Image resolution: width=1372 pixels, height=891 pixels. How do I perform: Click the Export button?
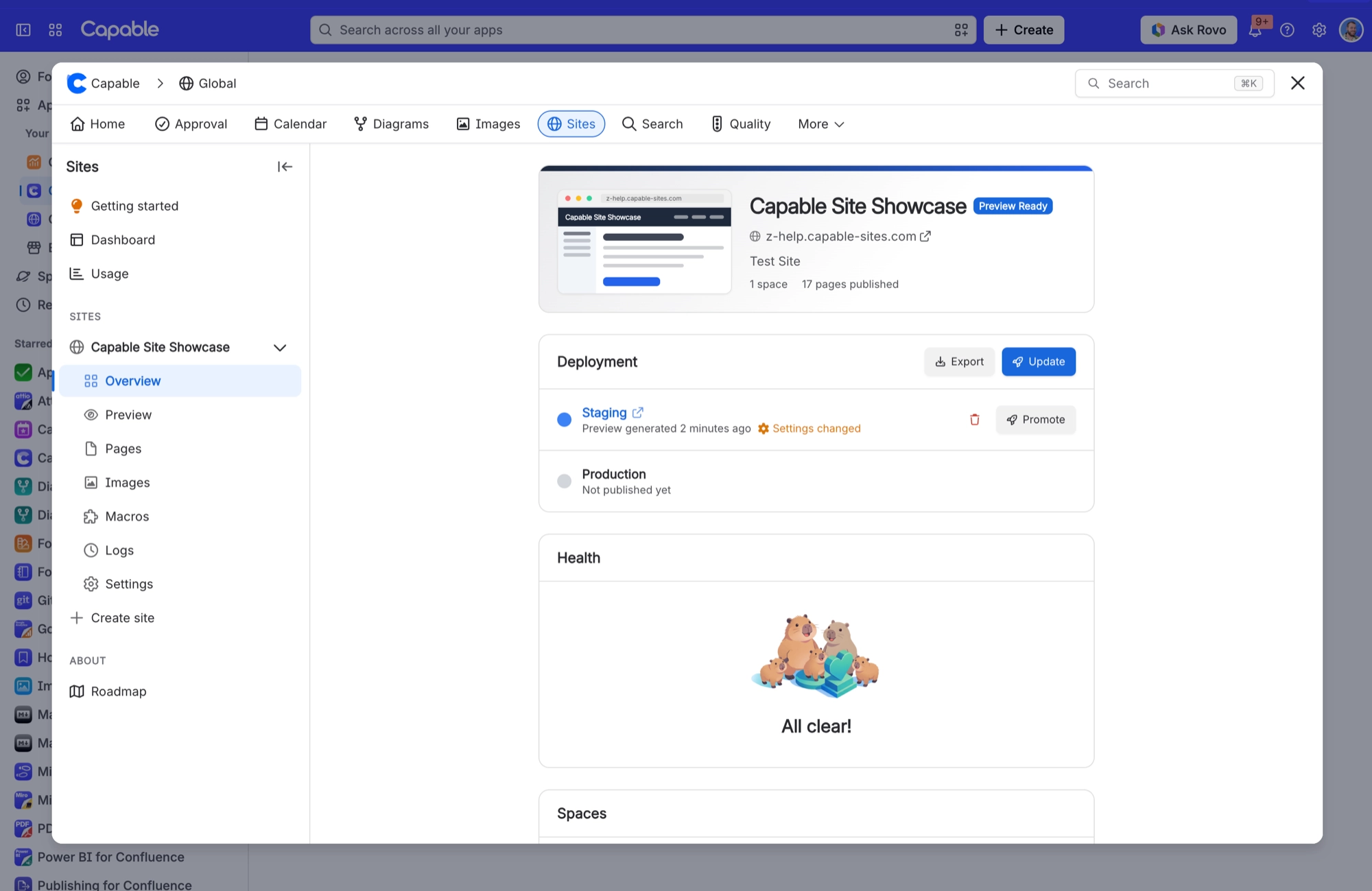tap(959, 361)
